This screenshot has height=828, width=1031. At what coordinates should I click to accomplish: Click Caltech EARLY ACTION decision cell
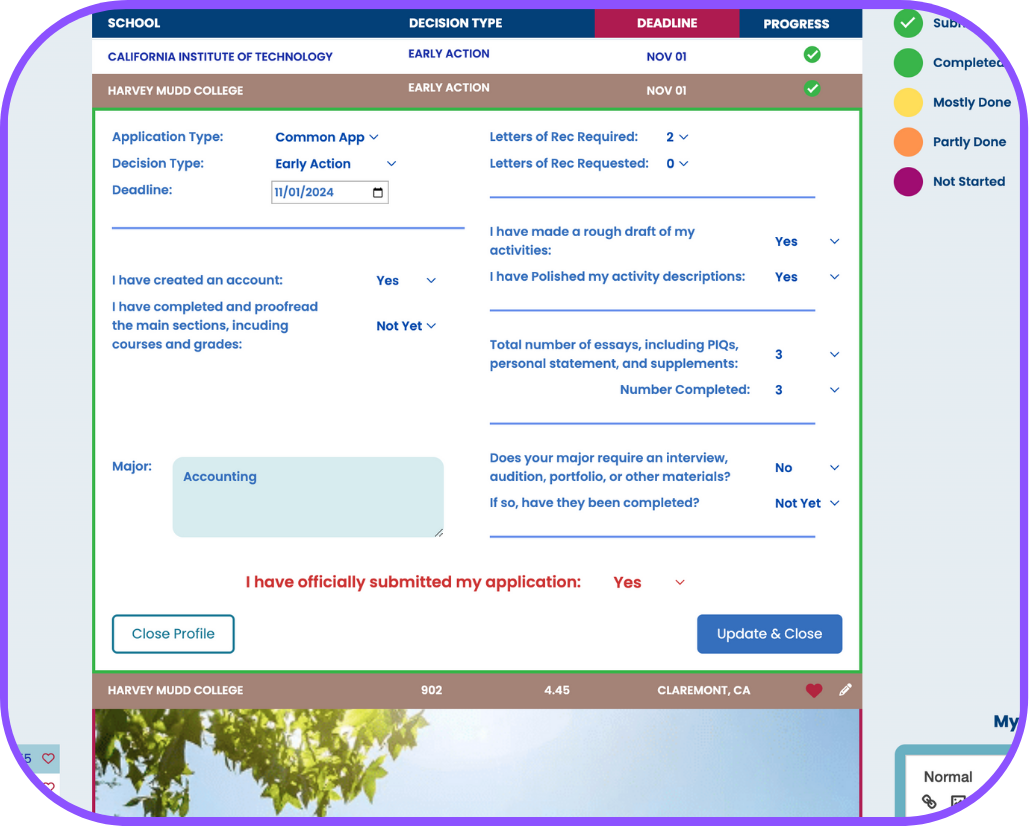coord(448,54)
